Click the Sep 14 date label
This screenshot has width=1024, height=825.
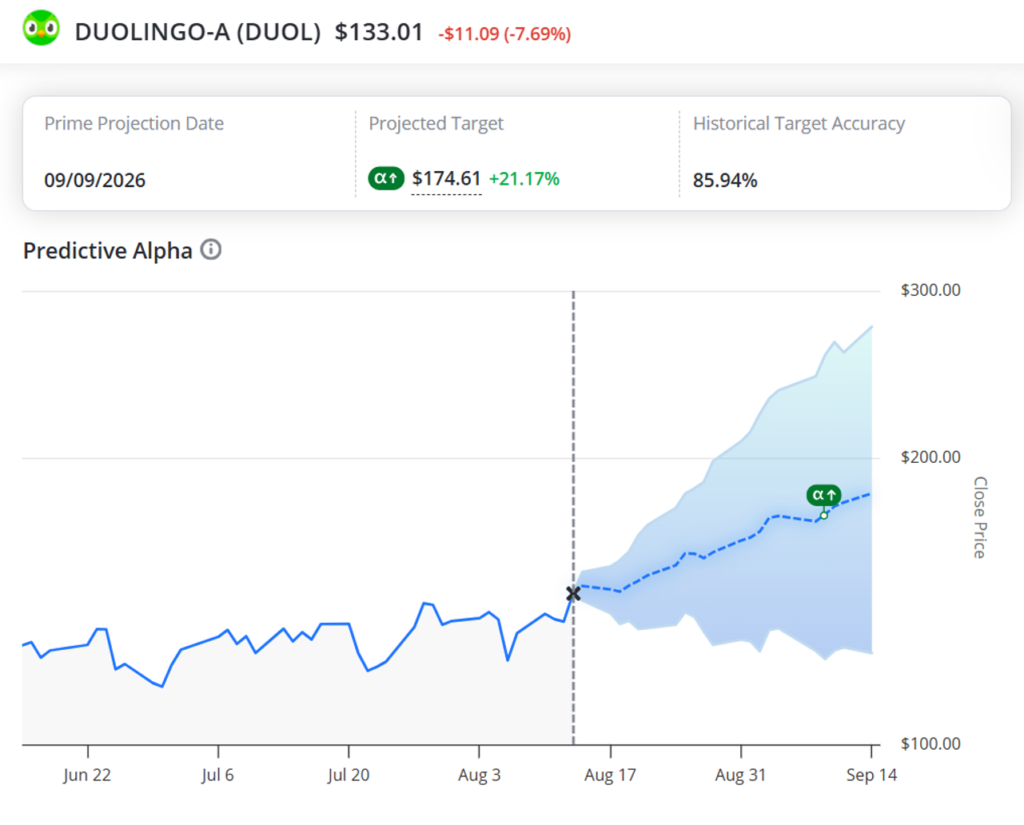[x=872, y=775]
